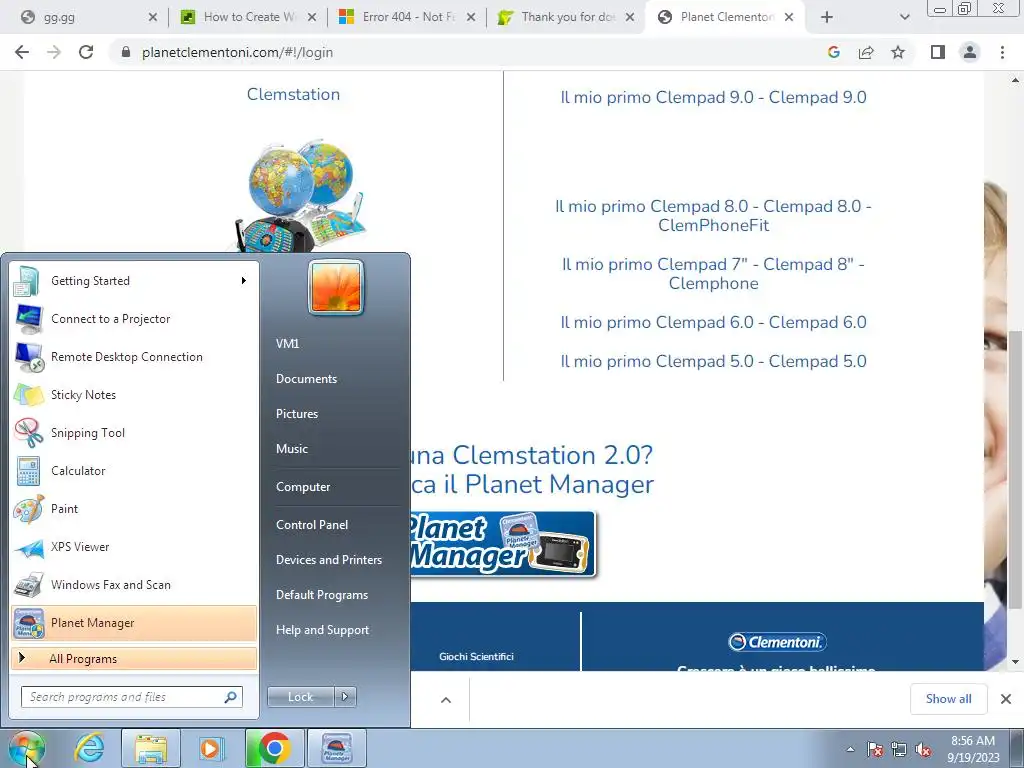1024x768 pixels.
Task: Launch the Snipping Tool
Action: (x=134, y=432)
